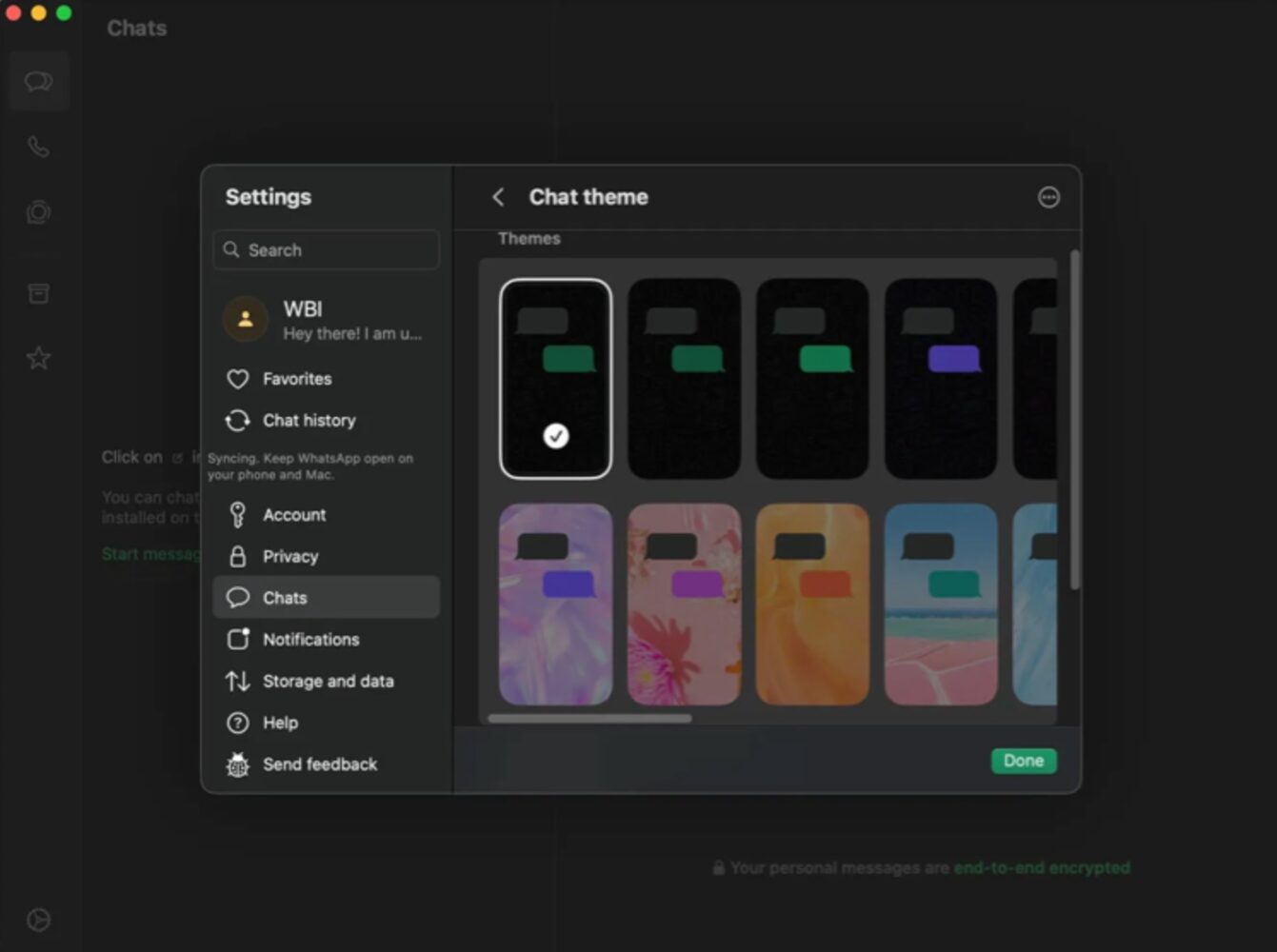Pick the orange wallpaper theme
This screenshot has height=952, width=1277.
coord(811,605)
